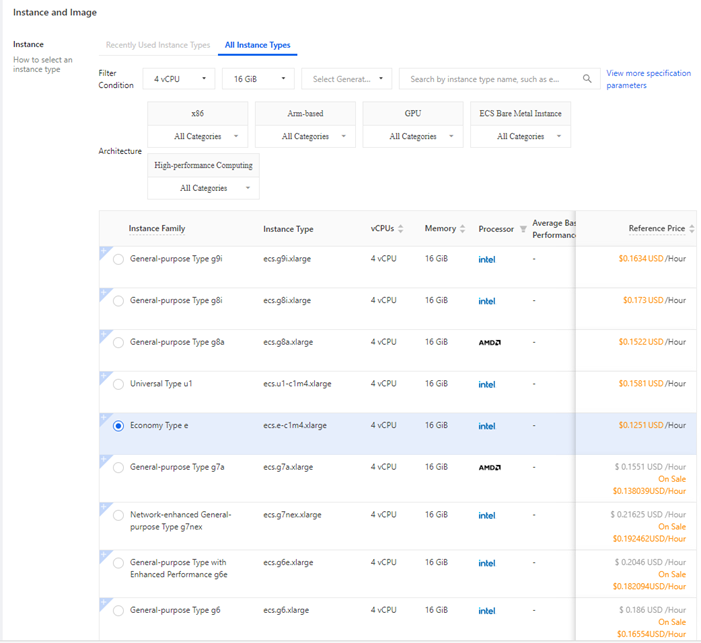Expand High-performance Computing All Categories dropdown
Viewport: 701px width, 643px height.
(203, 188)
